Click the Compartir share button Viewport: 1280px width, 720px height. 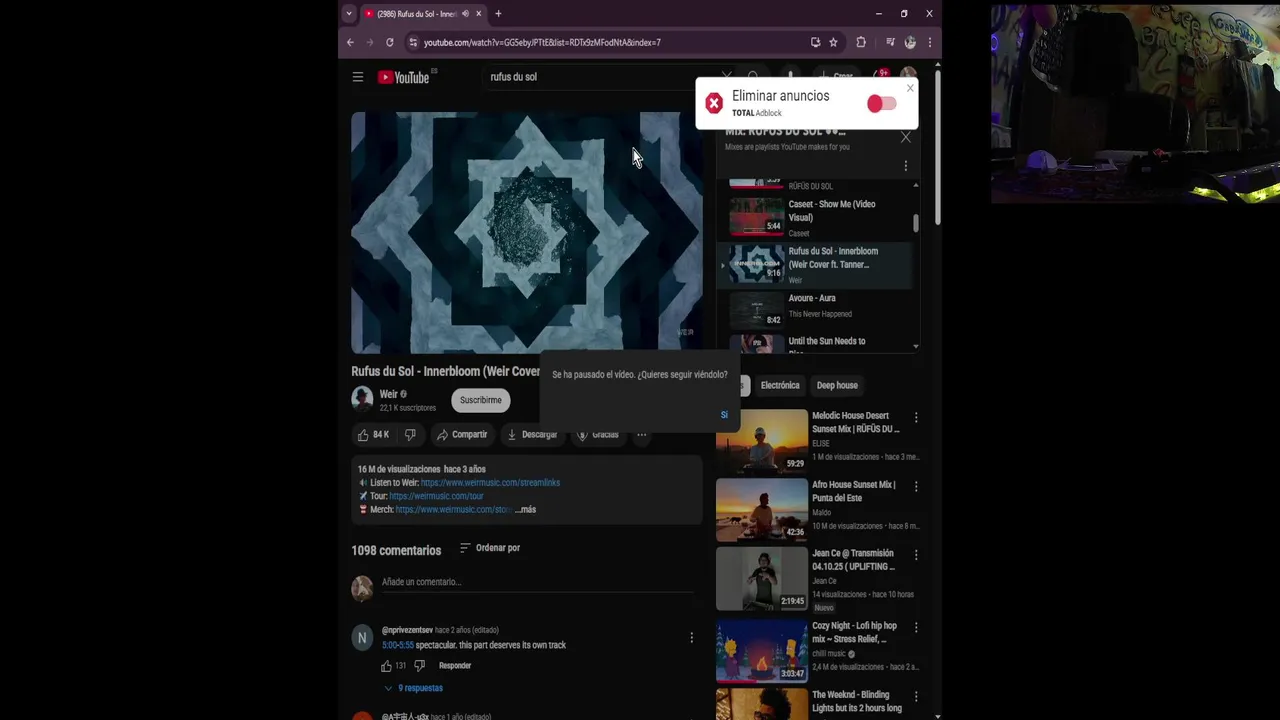[462, 434]
